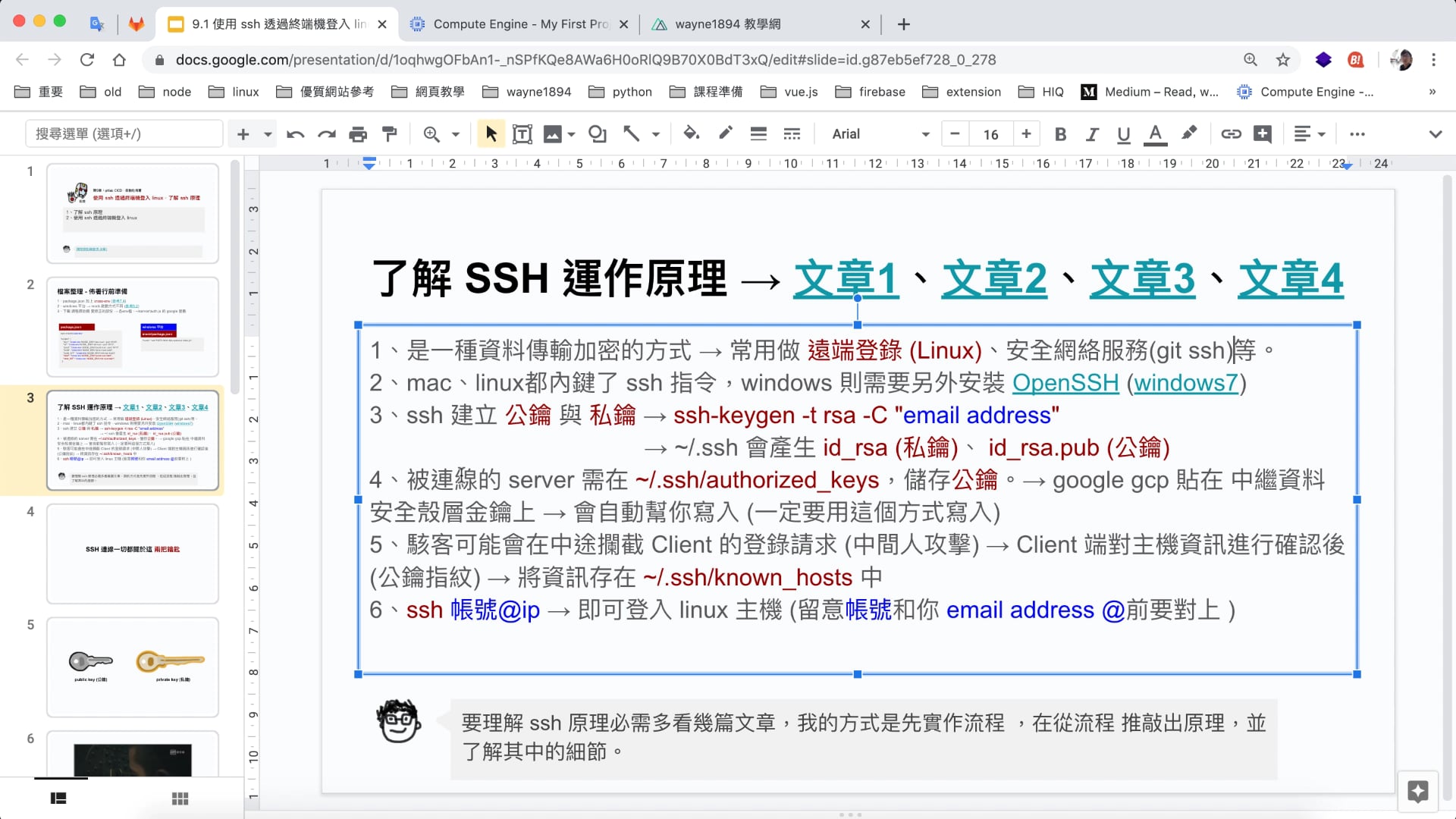Open the new slide layout dropdown arrow
The image size is (1456, 819).
(268, 134)
